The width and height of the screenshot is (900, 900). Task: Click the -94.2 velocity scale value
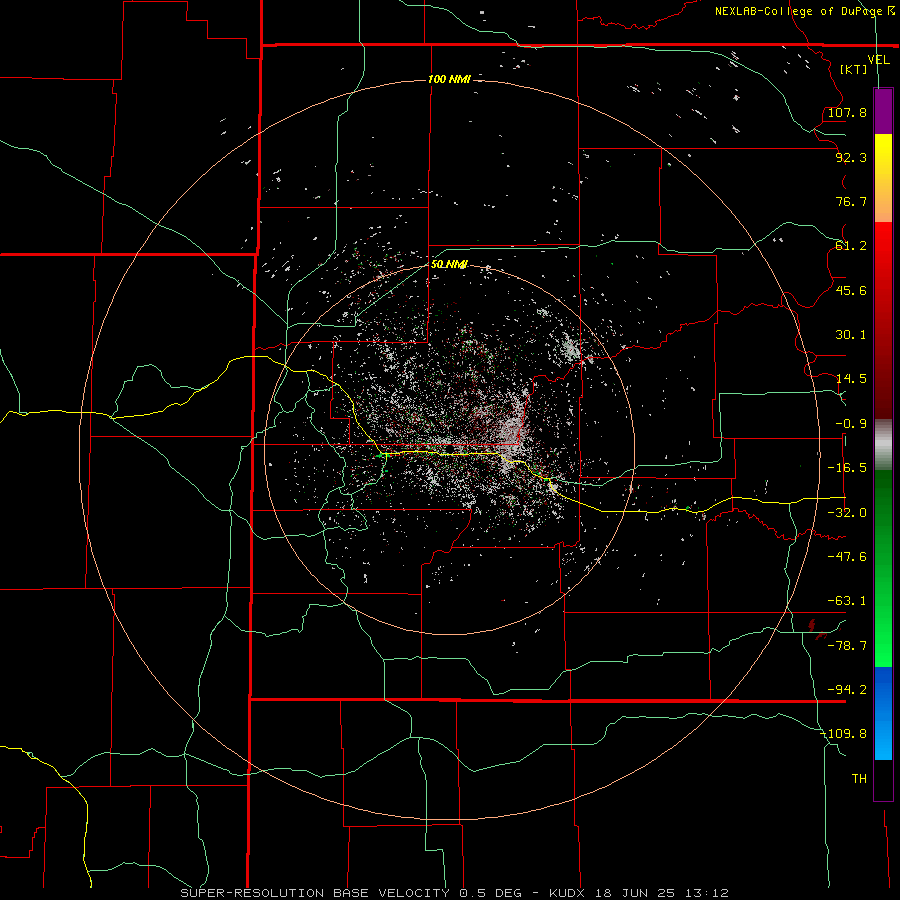[847, 690]
